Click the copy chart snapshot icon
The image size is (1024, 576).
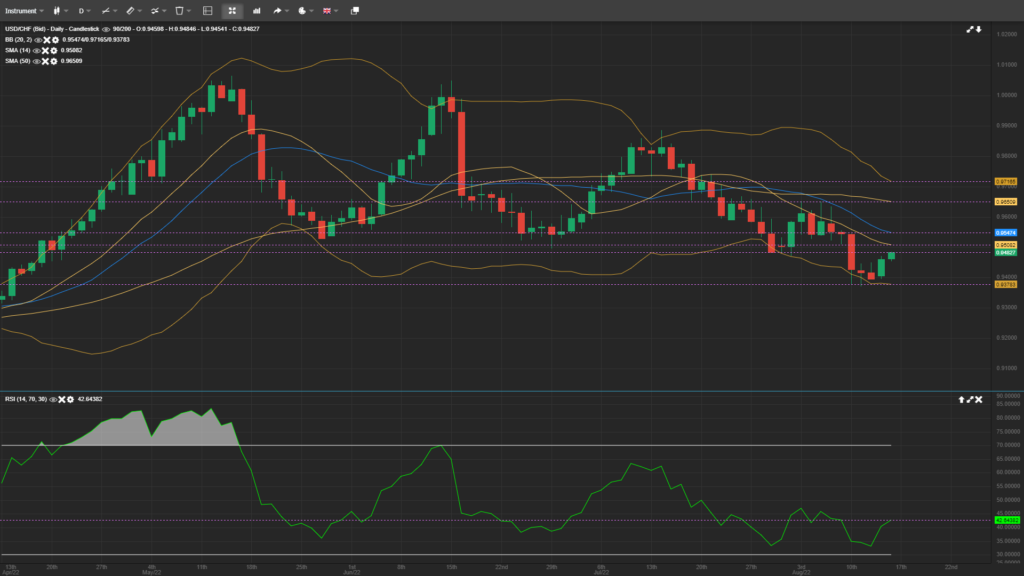coord(352,8)
